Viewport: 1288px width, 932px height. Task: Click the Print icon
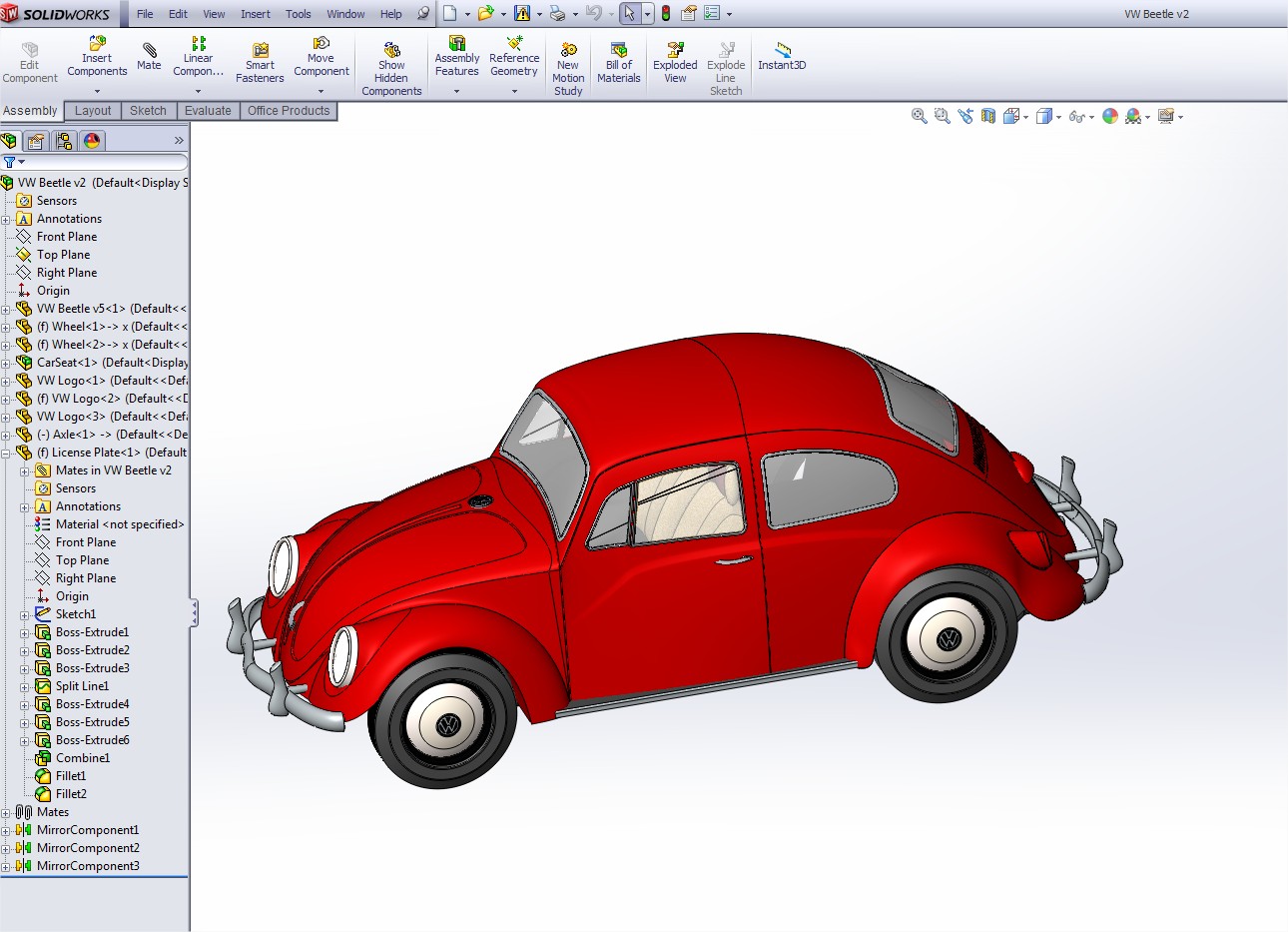coord(557,14)
